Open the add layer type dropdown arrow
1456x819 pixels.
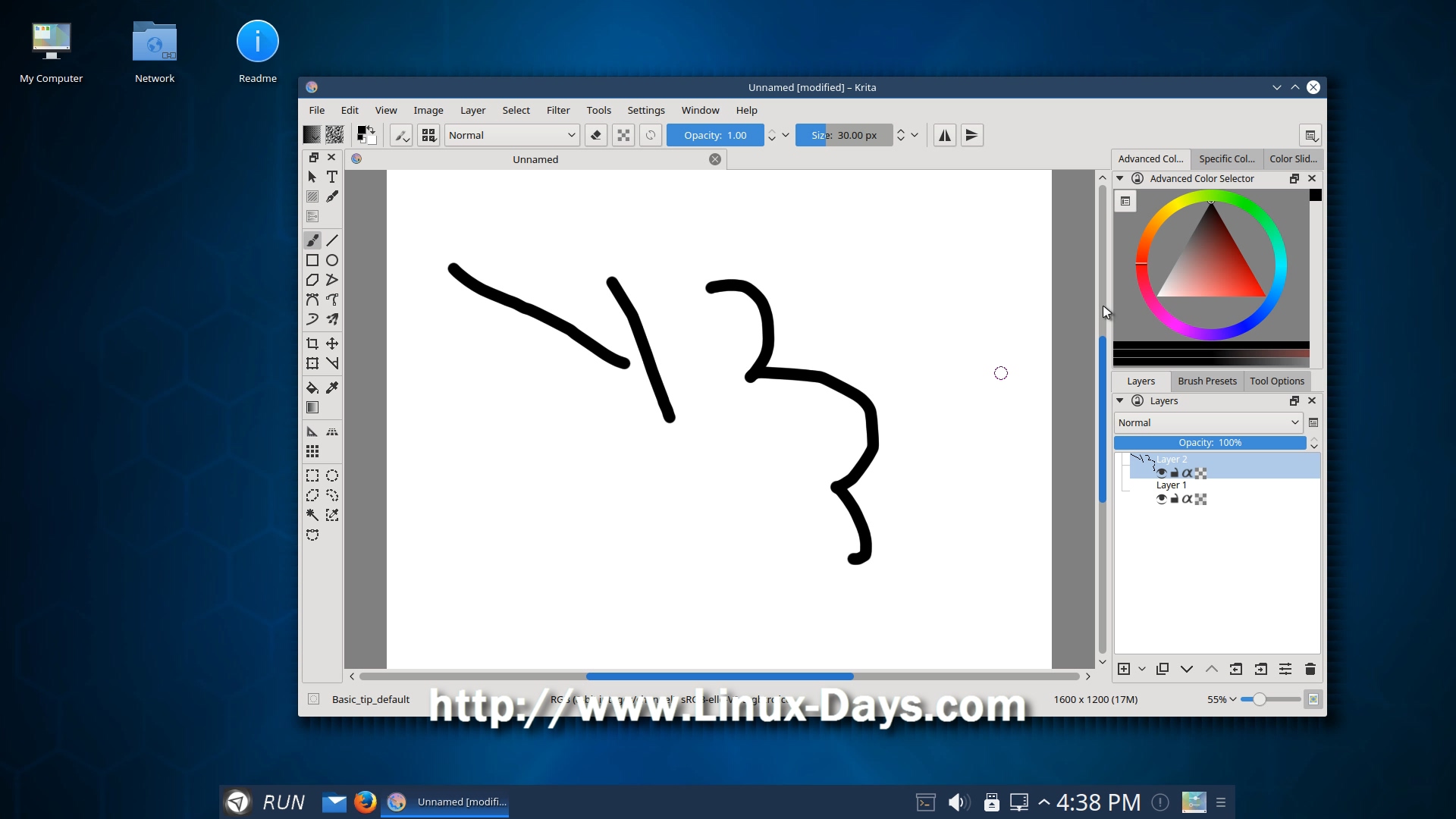click(1142, 669)
